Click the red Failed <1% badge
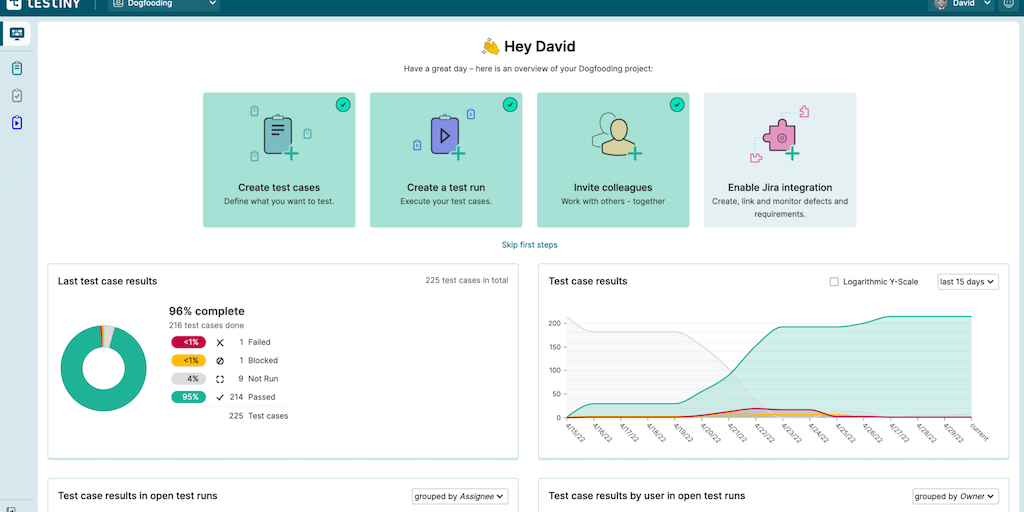1024x512 pixels. [x=187, y=342]
